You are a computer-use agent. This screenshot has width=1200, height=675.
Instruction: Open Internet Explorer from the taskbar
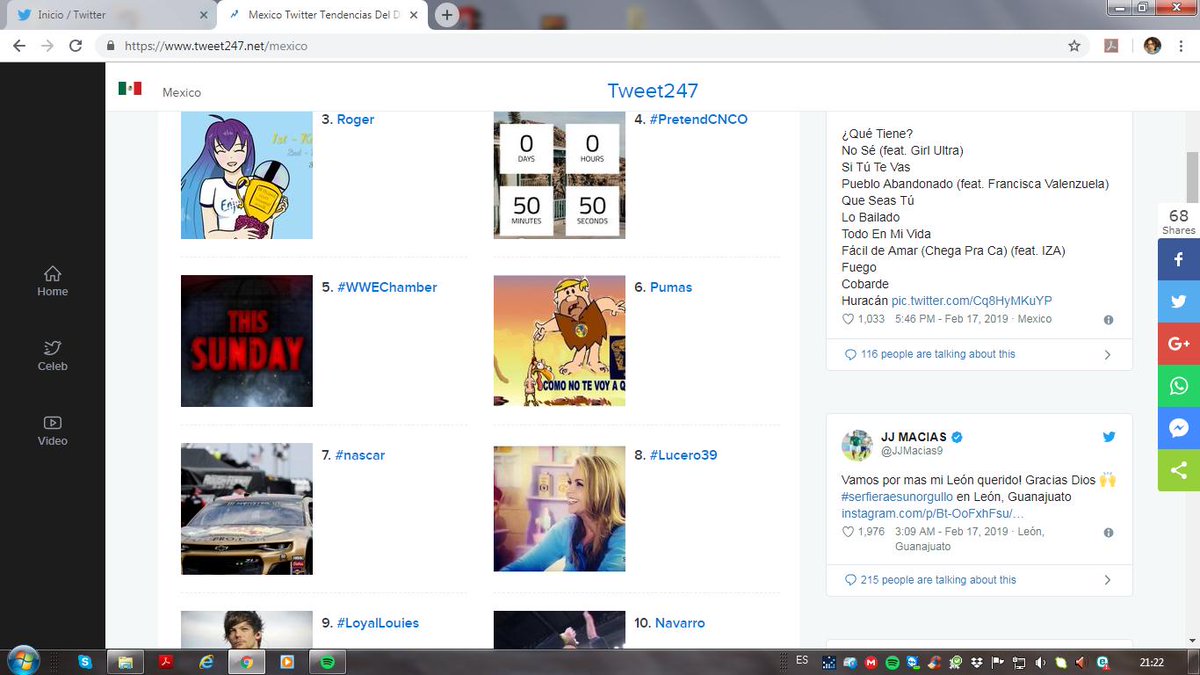point(206,662)
